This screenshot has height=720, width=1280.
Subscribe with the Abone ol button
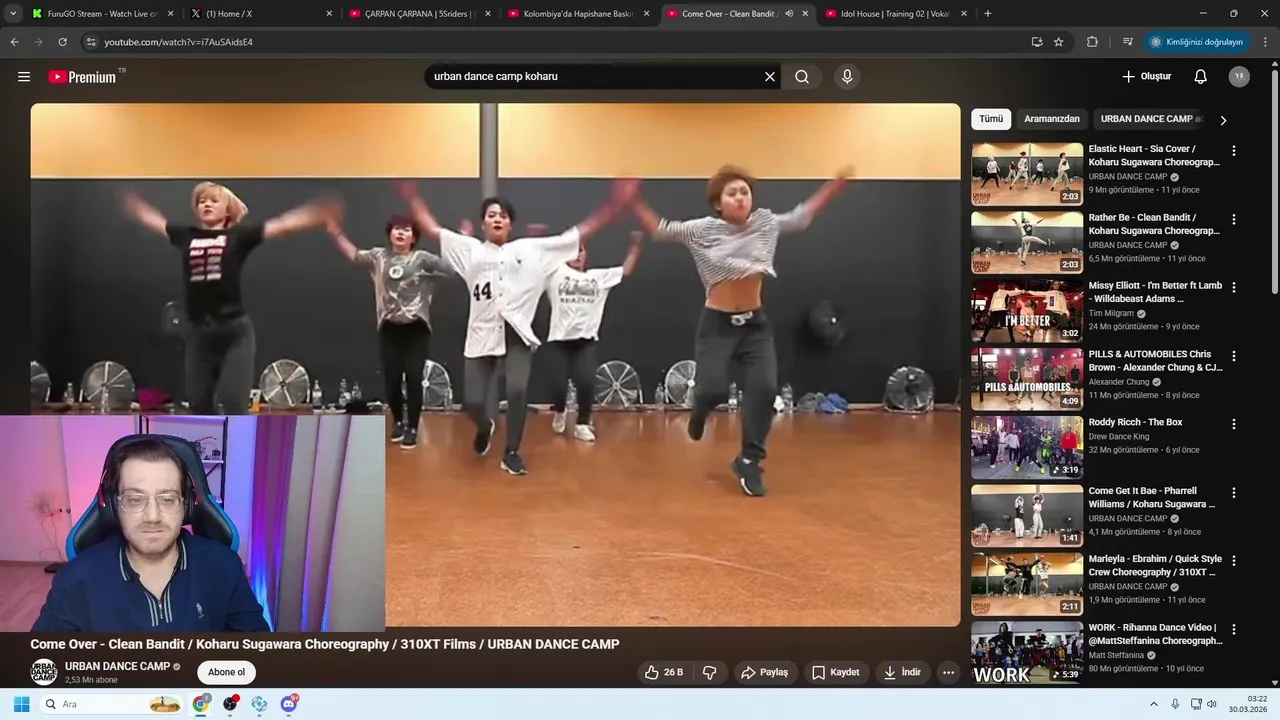(x=226, y=673)
